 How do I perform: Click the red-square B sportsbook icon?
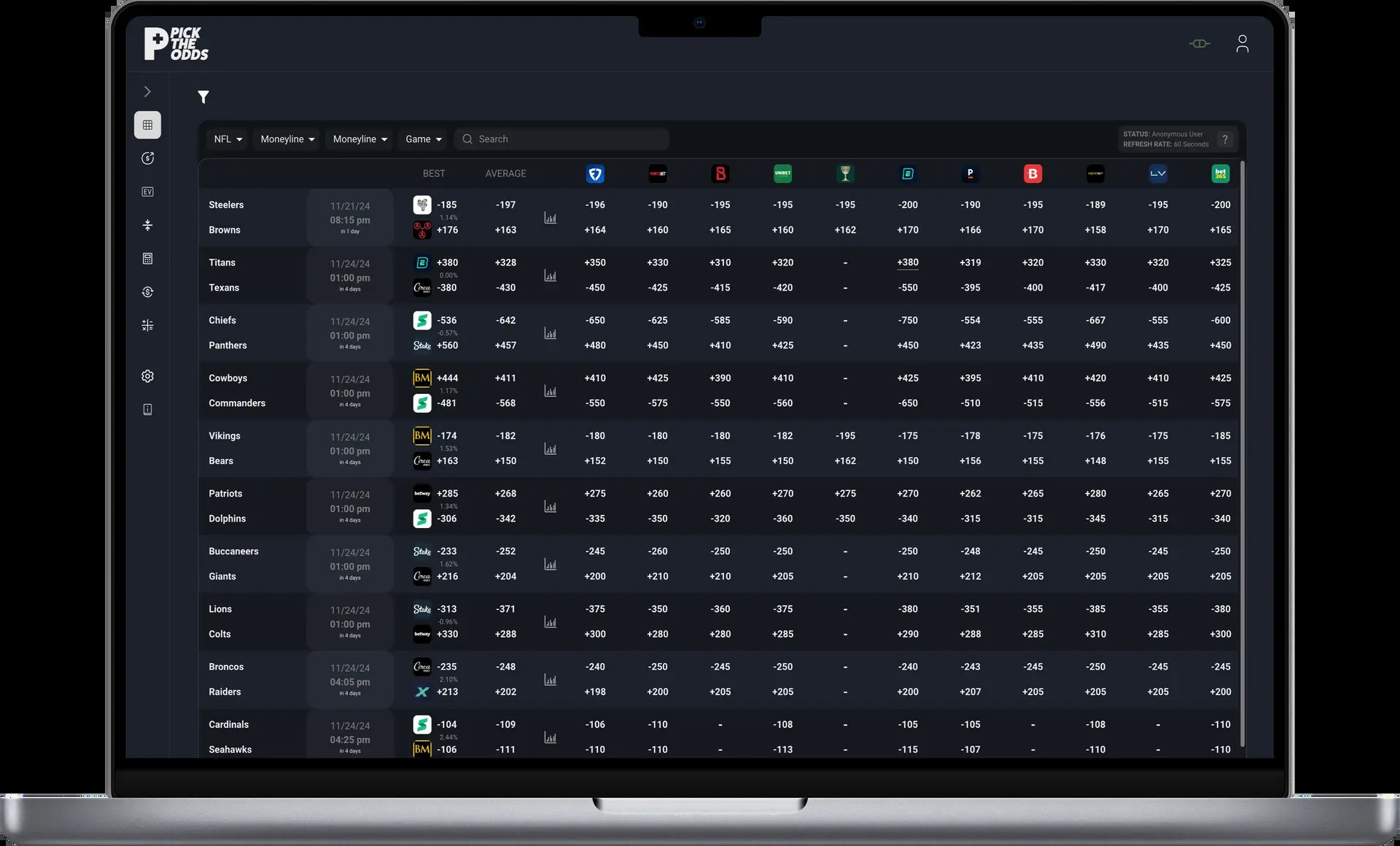pyautogui.click(x=1032, y=174)
